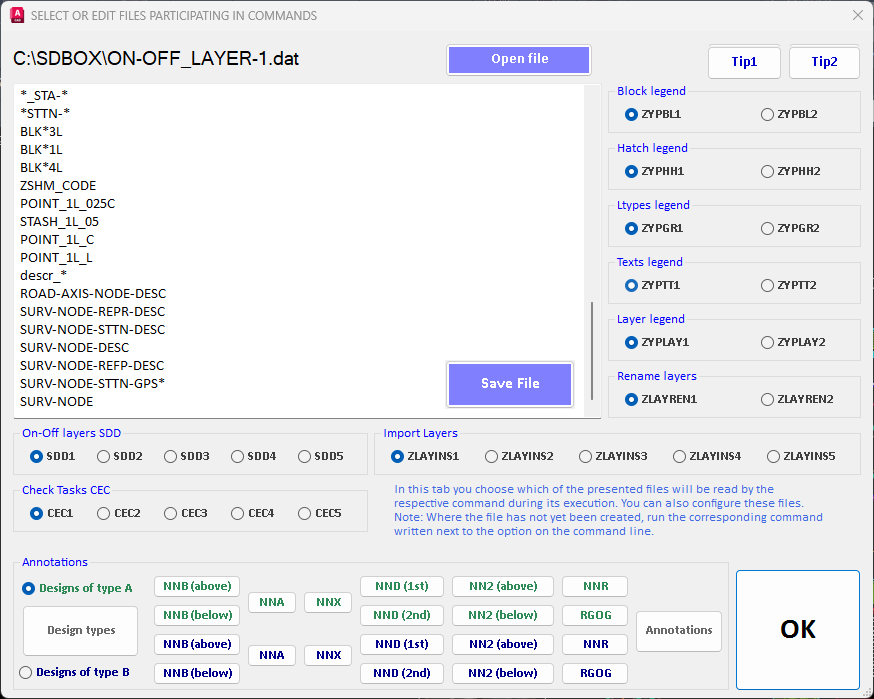874x699 pixels.
Task: Select Designs of type B
Action: pos(74,673)
